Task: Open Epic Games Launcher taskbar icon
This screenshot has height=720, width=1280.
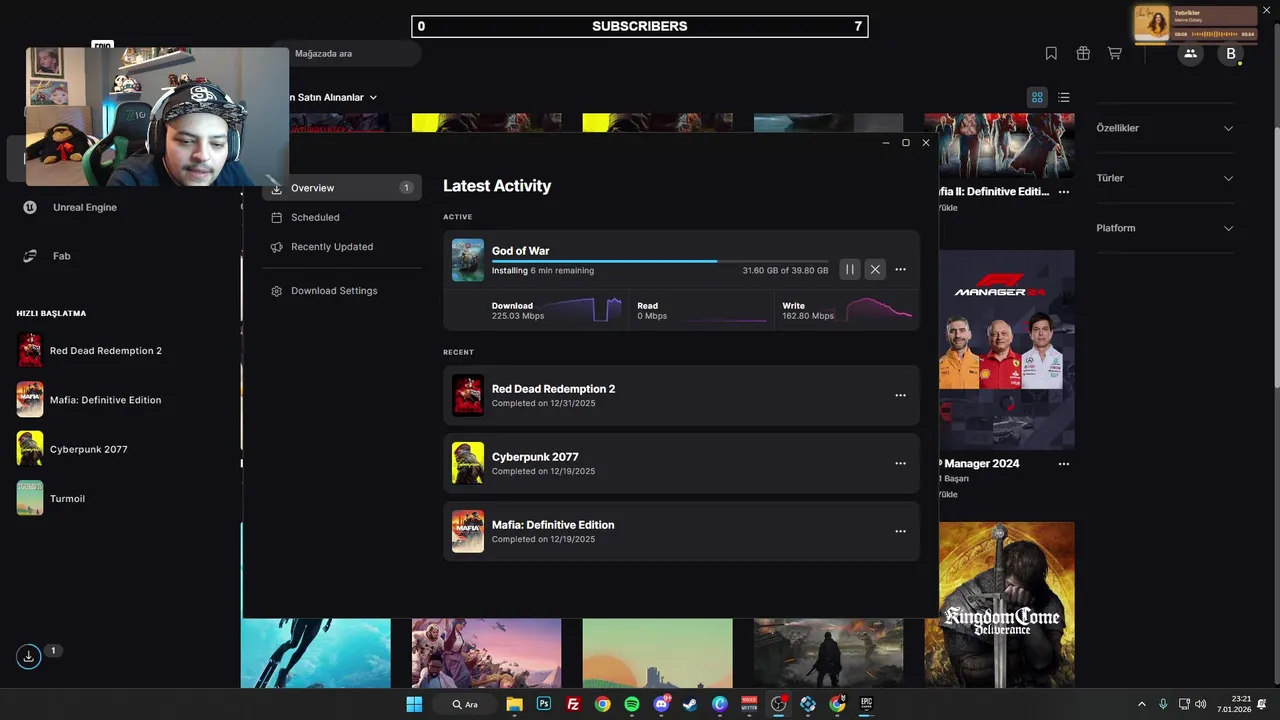Action: [x=867, y=704]
